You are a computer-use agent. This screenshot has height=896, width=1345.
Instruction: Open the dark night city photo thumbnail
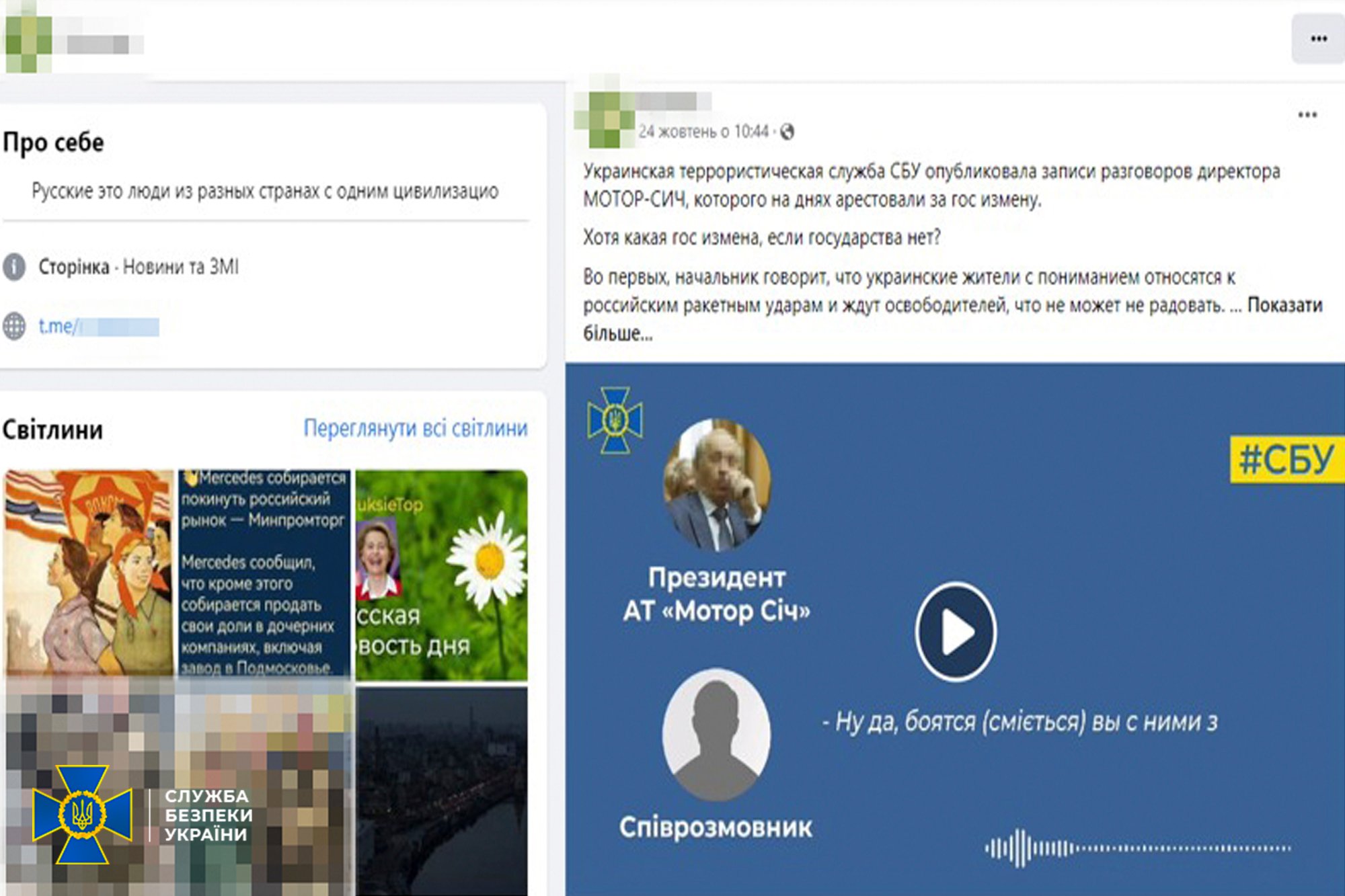coord(442,791)
